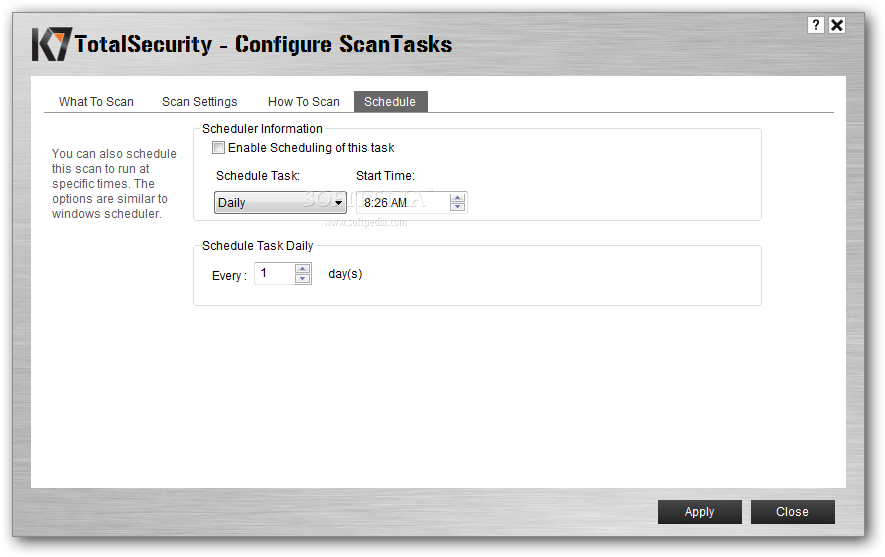Viewport: 885px width, 557px height.
Task: Click the 'Scheduler Information' group title
Action: (262, 129)
